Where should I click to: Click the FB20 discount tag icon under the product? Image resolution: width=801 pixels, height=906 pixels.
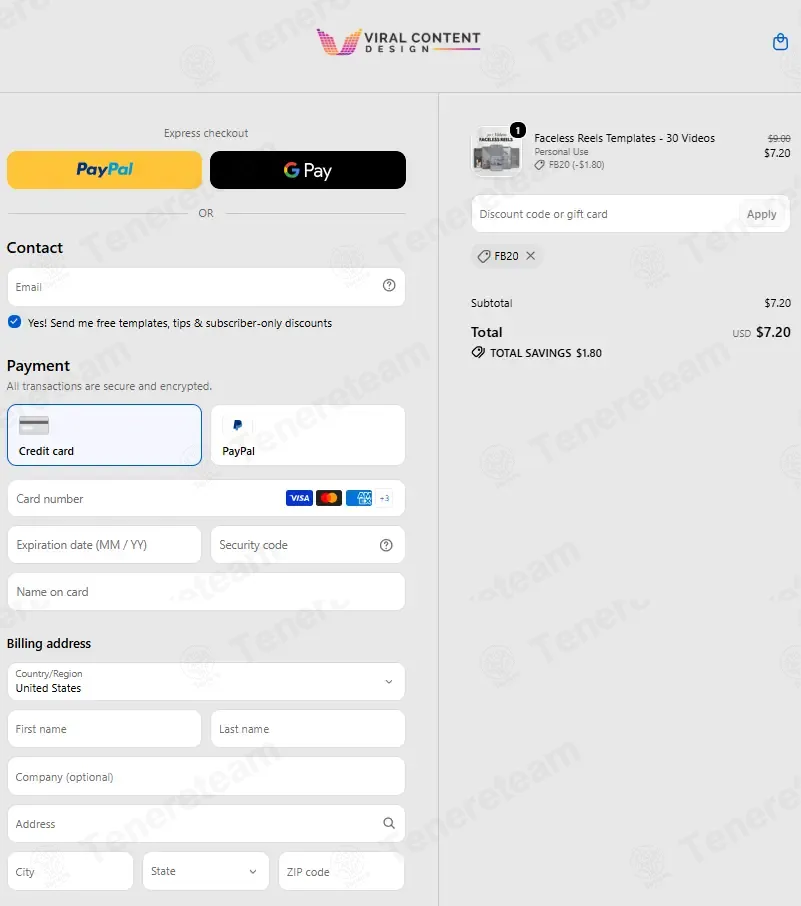pos(539,165)
